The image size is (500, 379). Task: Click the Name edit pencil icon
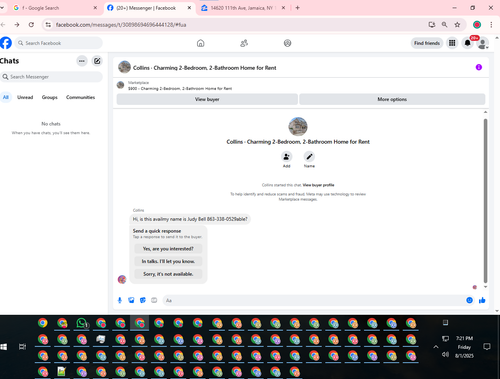click(x=309, y=157)
